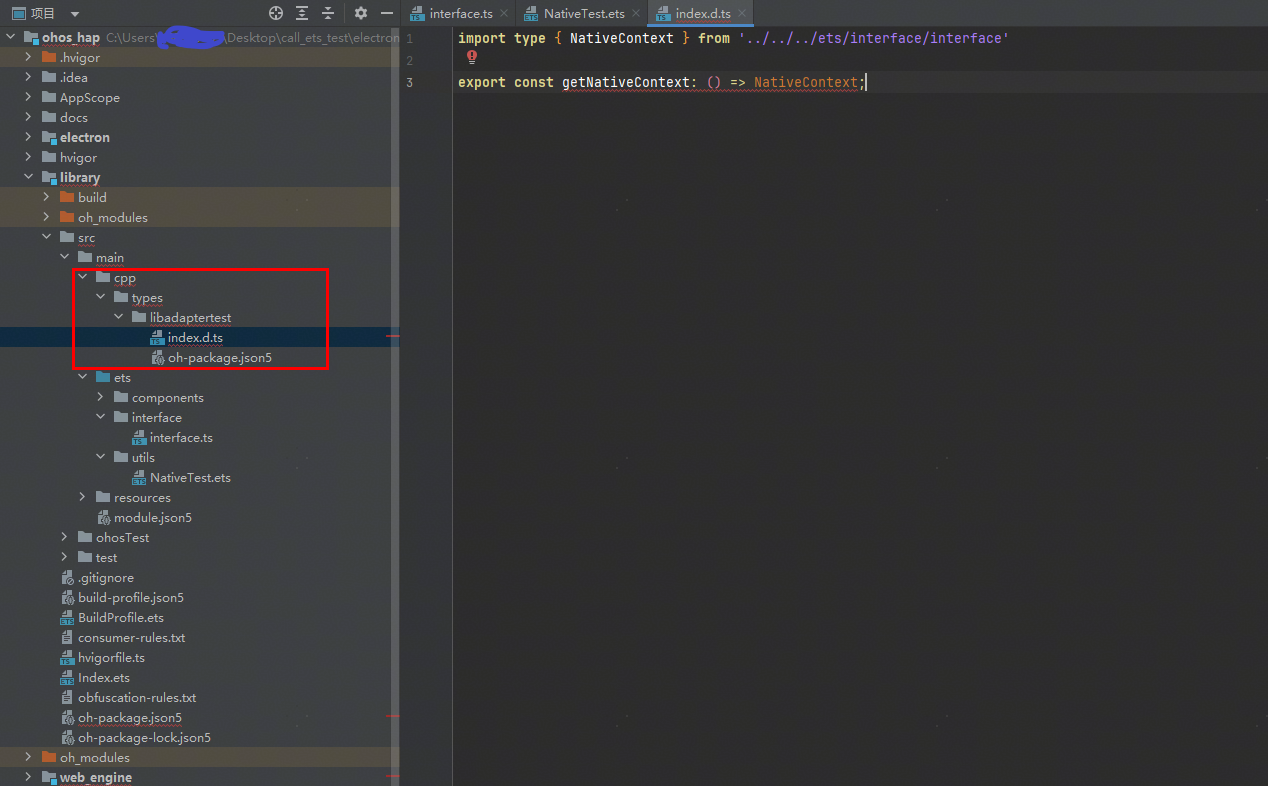Open Index.ets file
Screen dimensions: 1268x786
pos(104,678)
